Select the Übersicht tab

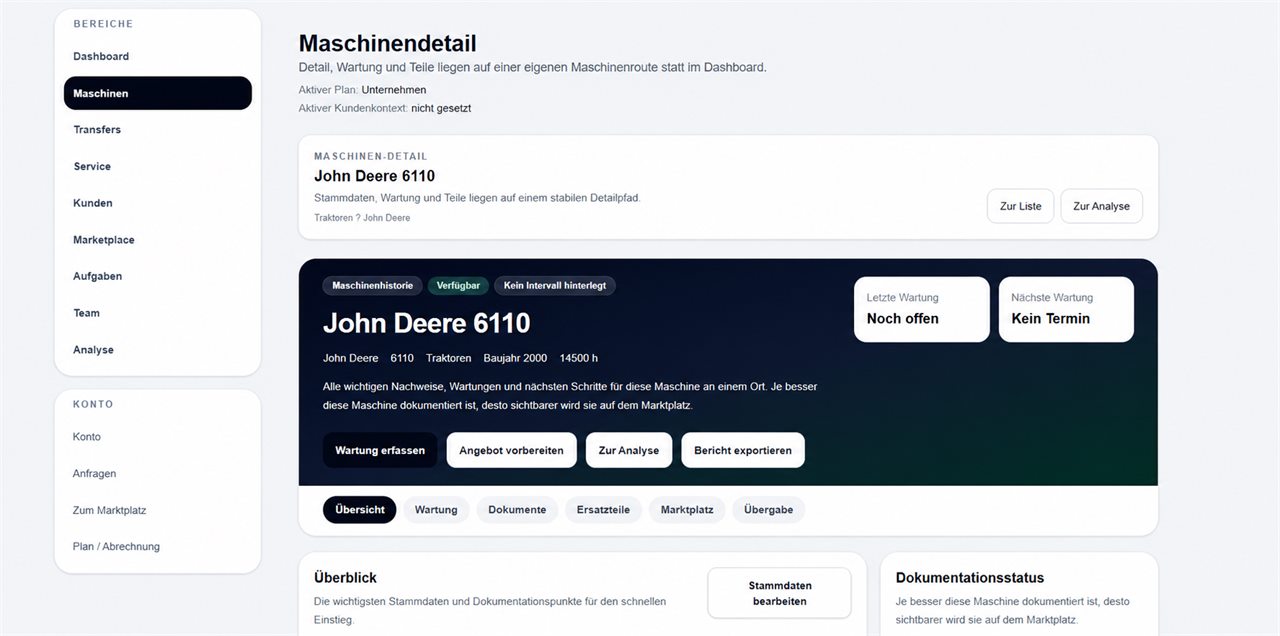click(x=360, y=510)
